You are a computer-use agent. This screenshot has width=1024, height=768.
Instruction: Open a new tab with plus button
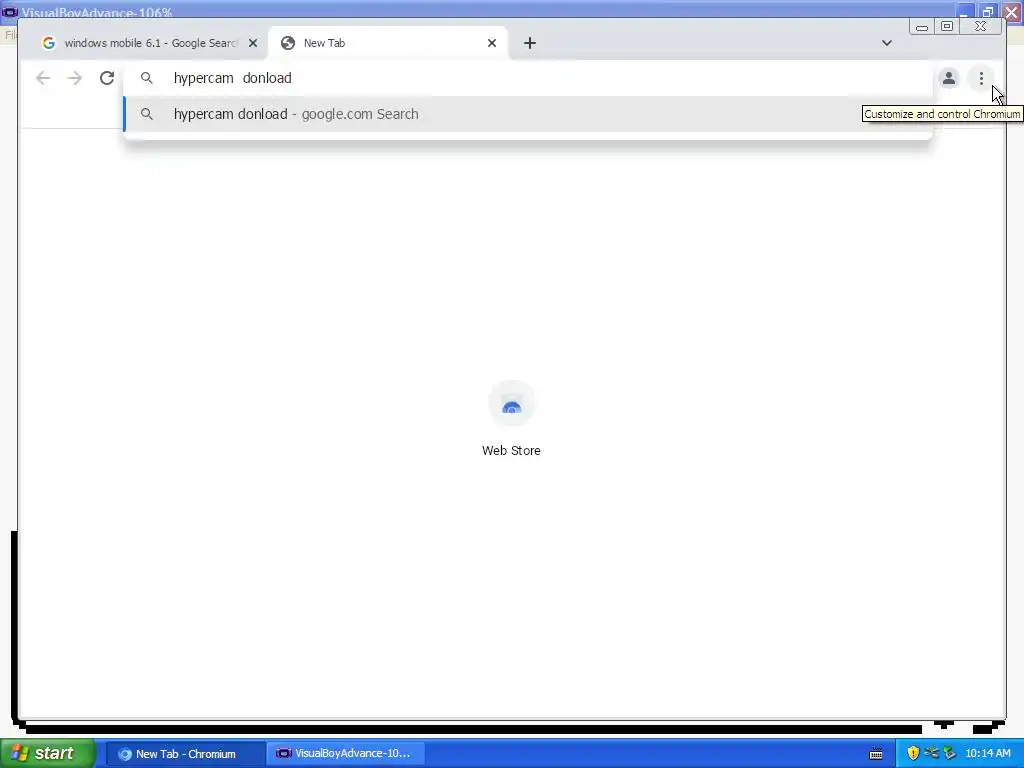pos(530,43)
